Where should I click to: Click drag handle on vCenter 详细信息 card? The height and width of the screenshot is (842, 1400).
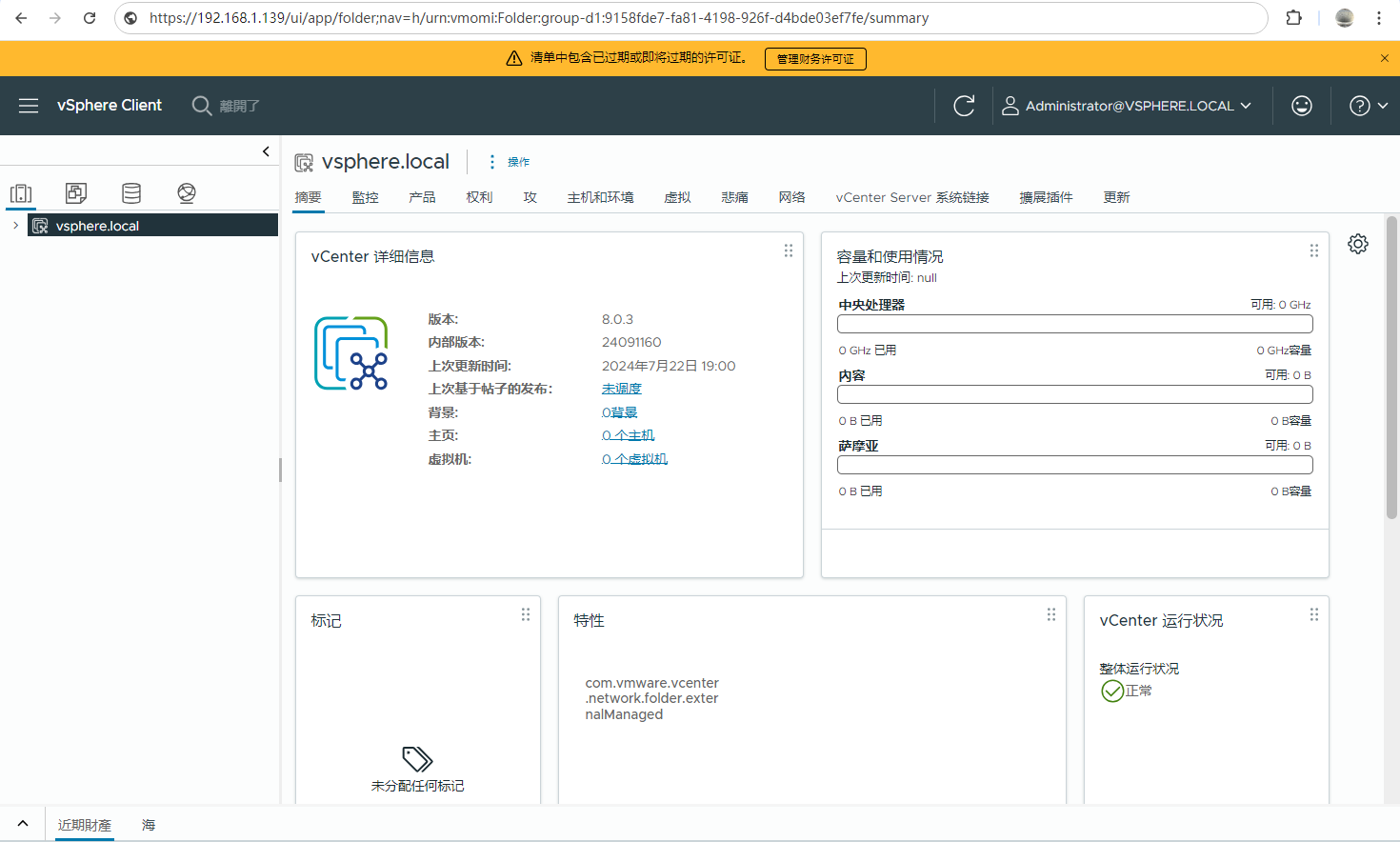coord(789,251)
